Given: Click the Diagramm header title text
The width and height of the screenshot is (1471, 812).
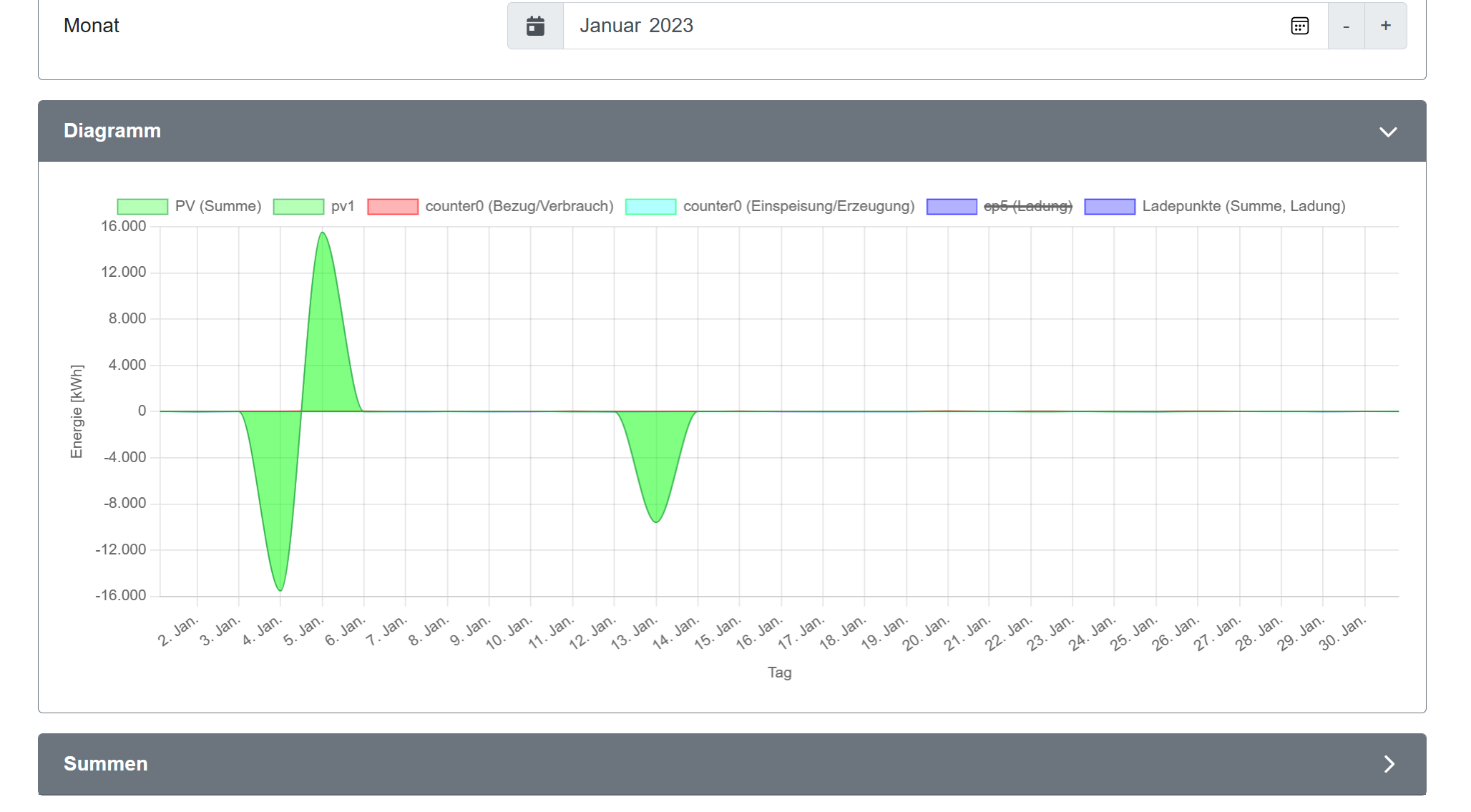Looking at the screenshot, I should [112, 131].
